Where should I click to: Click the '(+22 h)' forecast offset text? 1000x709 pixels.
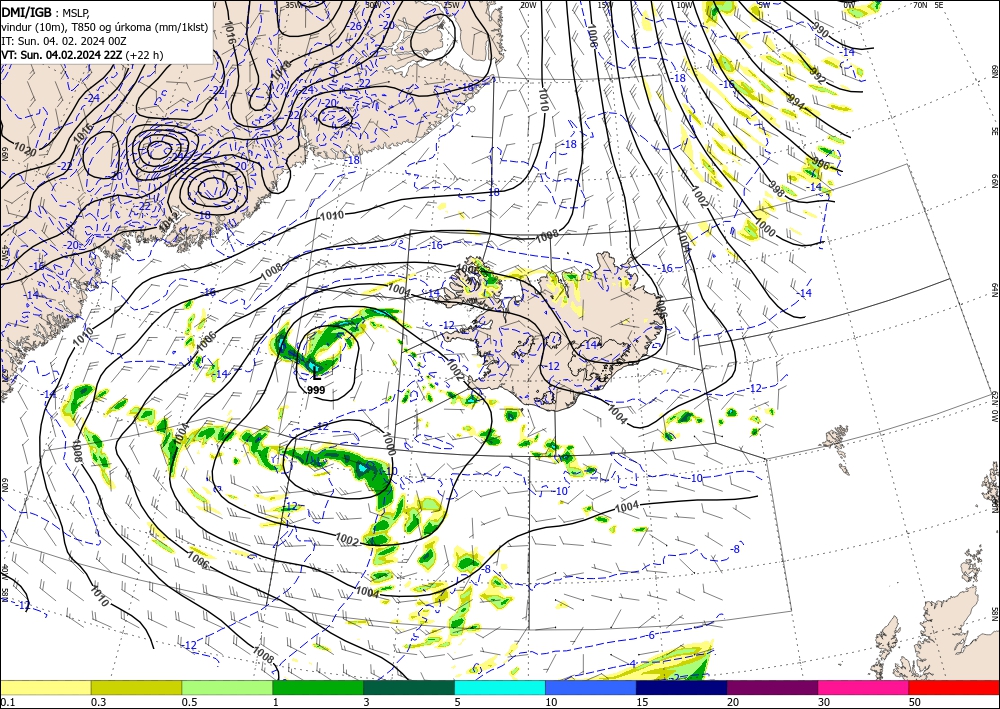tap(145, 55)
